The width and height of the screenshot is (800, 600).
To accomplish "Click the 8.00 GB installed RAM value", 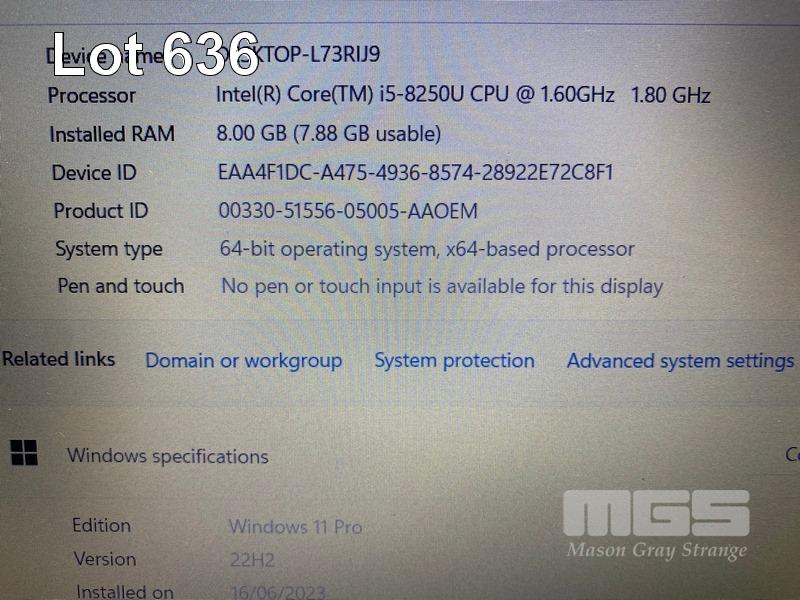I will click(329, 133).
